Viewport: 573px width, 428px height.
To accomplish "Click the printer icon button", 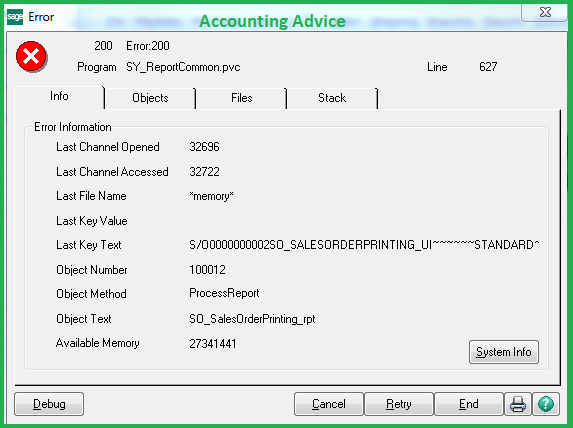I will [517, 404].
